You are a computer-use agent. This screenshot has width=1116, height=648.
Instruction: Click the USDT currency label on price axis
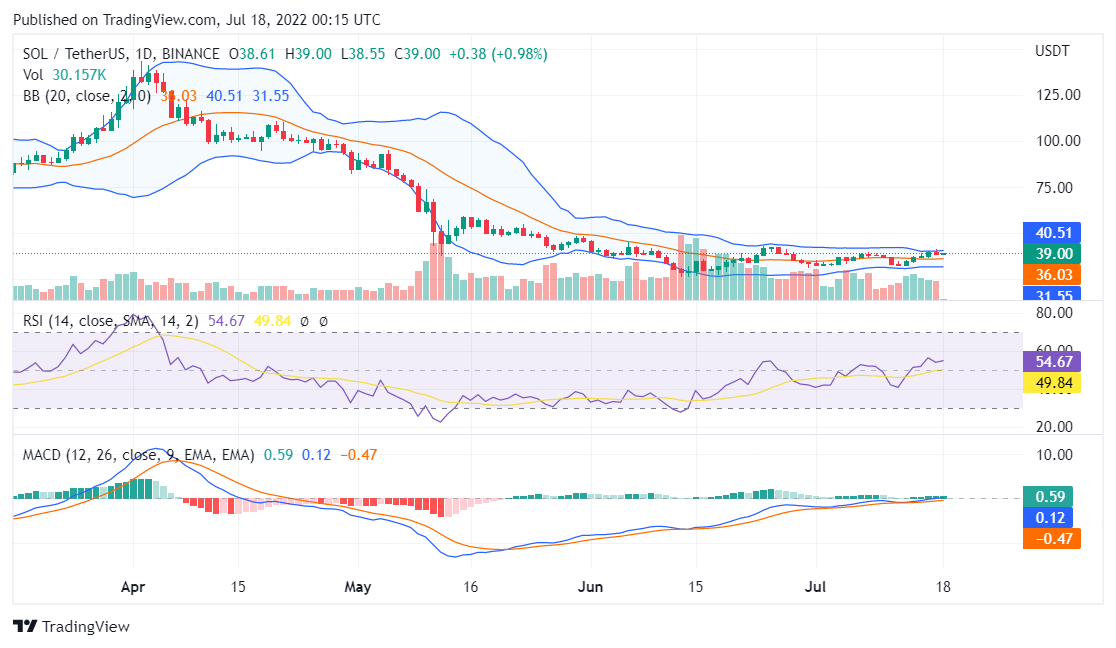(1052, 50)
